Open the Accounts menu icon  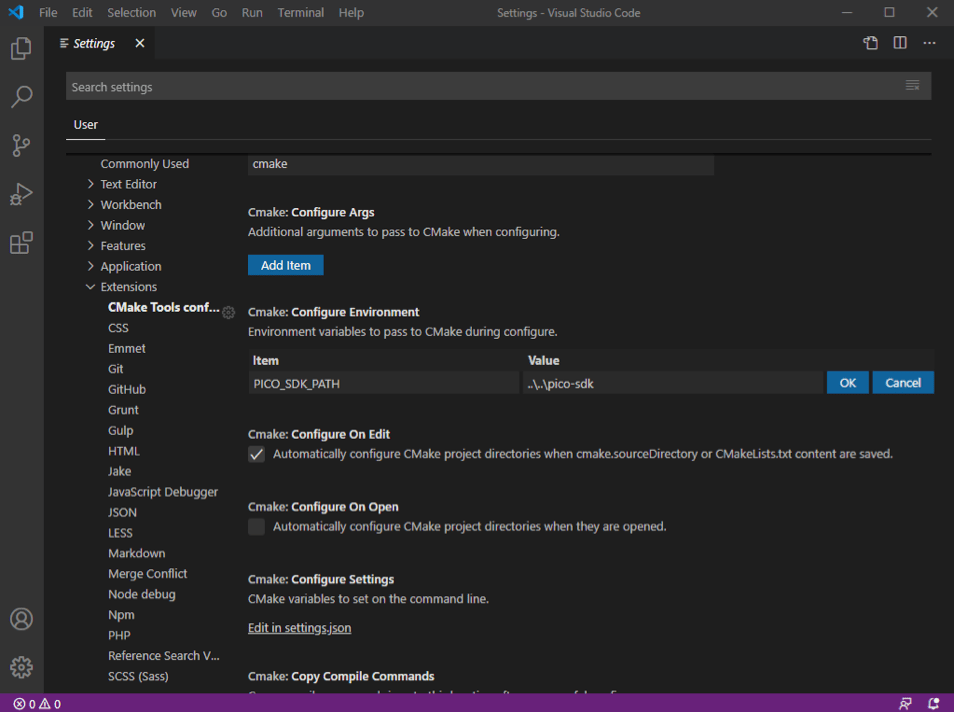point(21,619)
